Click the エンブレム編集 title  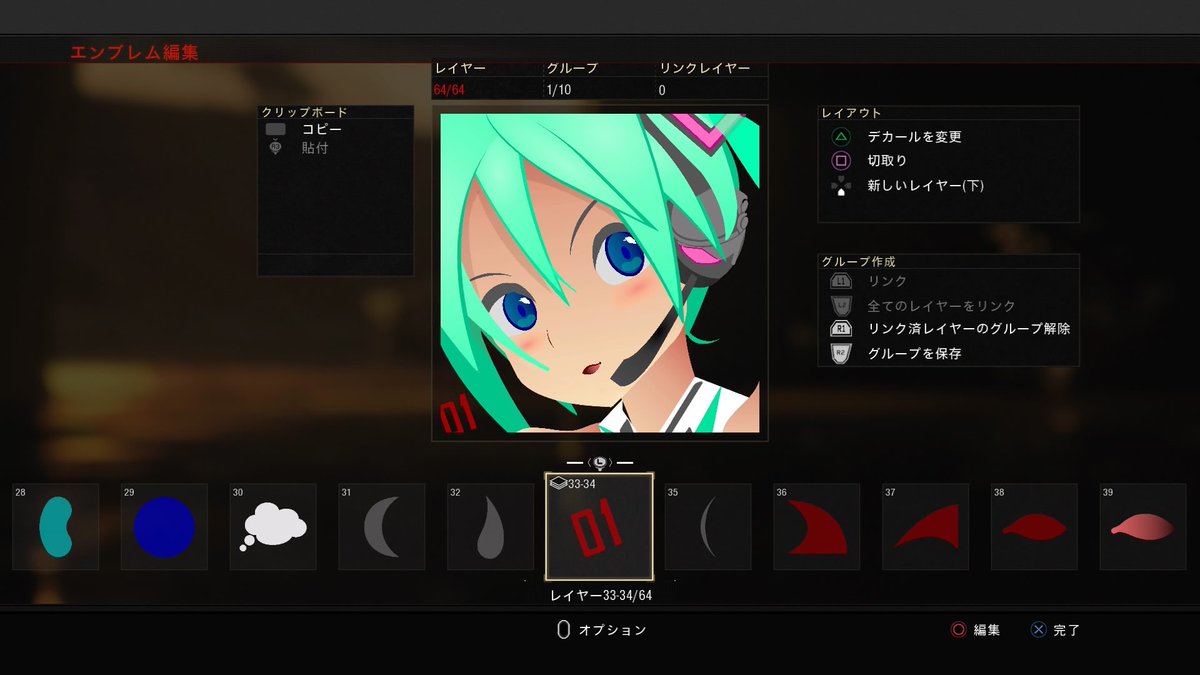click(134, 52)
